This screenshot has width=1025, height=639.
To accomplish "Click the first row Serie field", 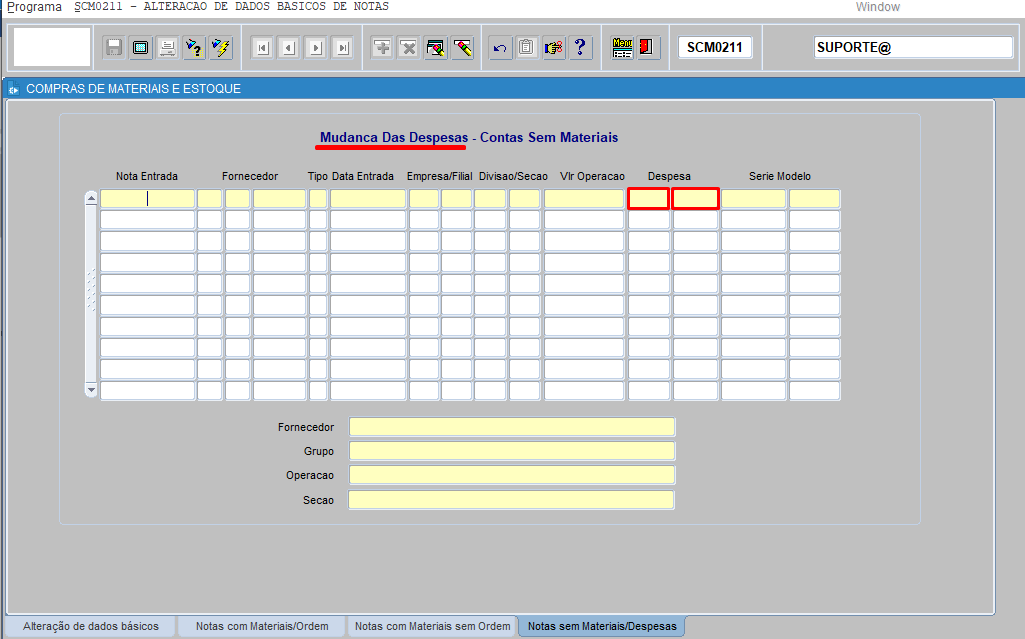I will (x=754, y=199).
